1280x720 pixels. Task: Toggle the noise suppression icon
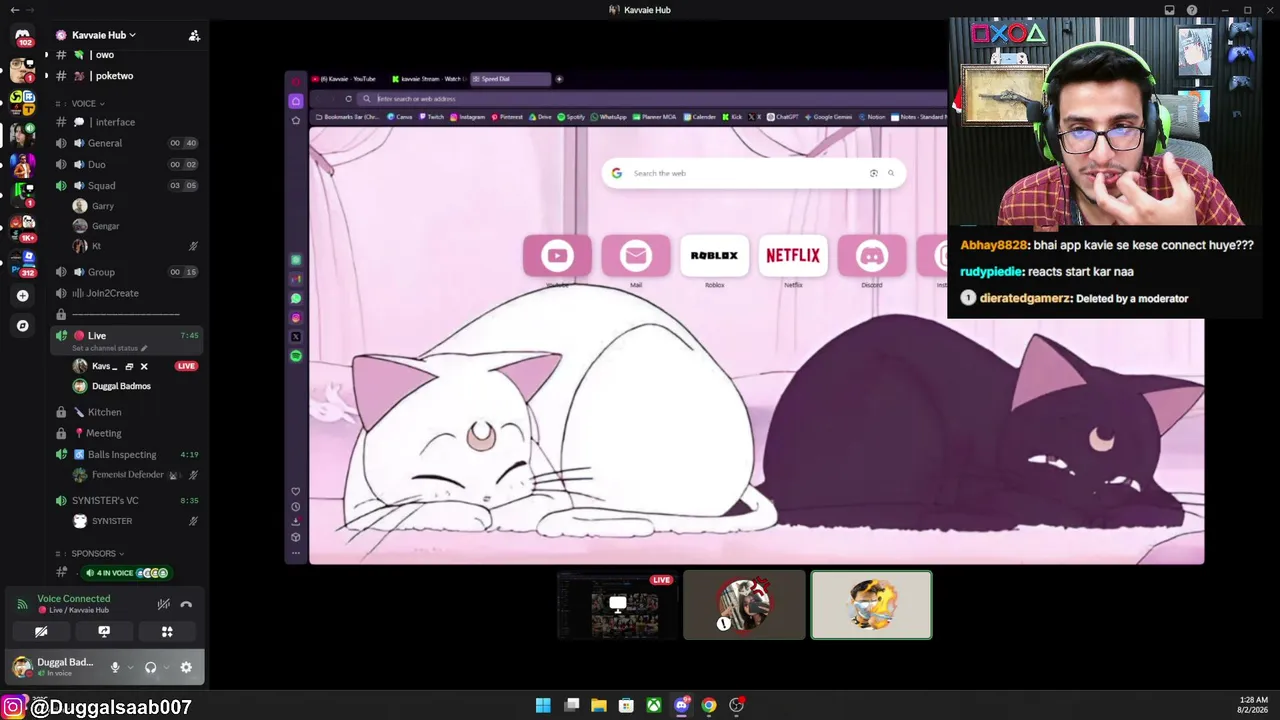pyautogui.click(x=163, y=604)
